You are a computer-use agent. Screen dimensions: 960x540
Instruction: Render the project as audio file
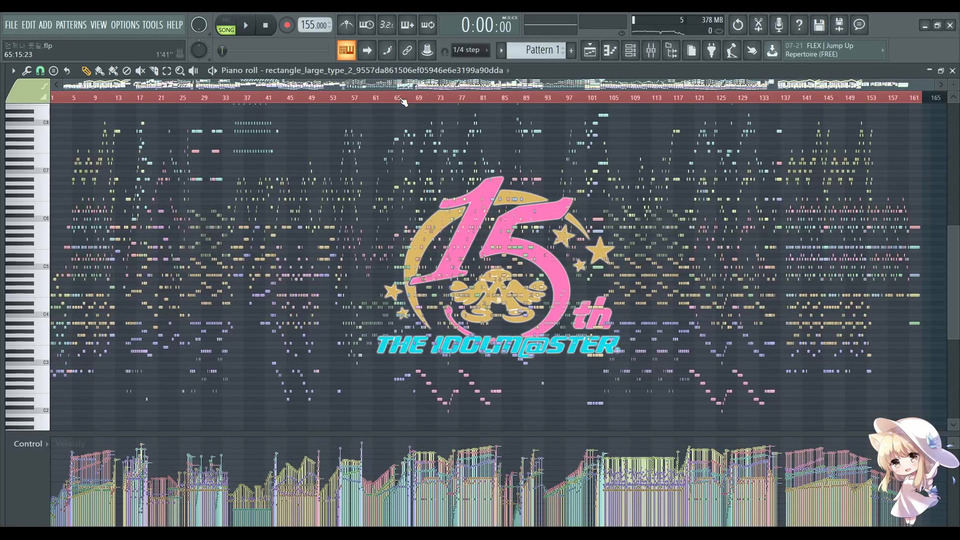pos(839,25)
